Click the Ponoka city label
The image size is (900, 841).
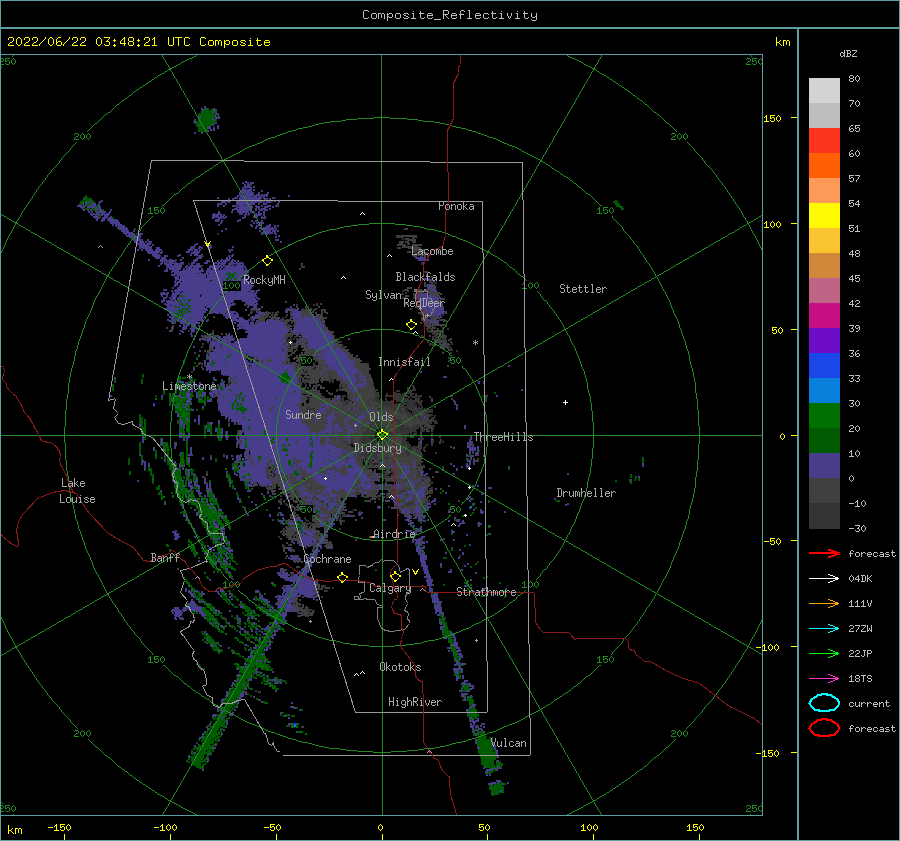[x=456, y=206]
